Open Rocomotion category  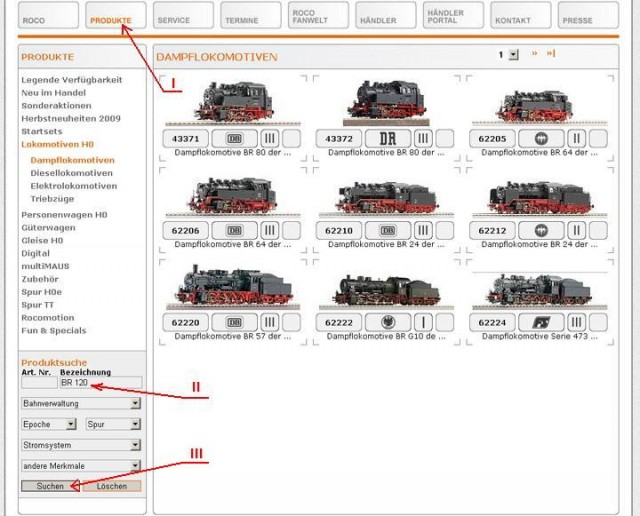coord(48,318)
